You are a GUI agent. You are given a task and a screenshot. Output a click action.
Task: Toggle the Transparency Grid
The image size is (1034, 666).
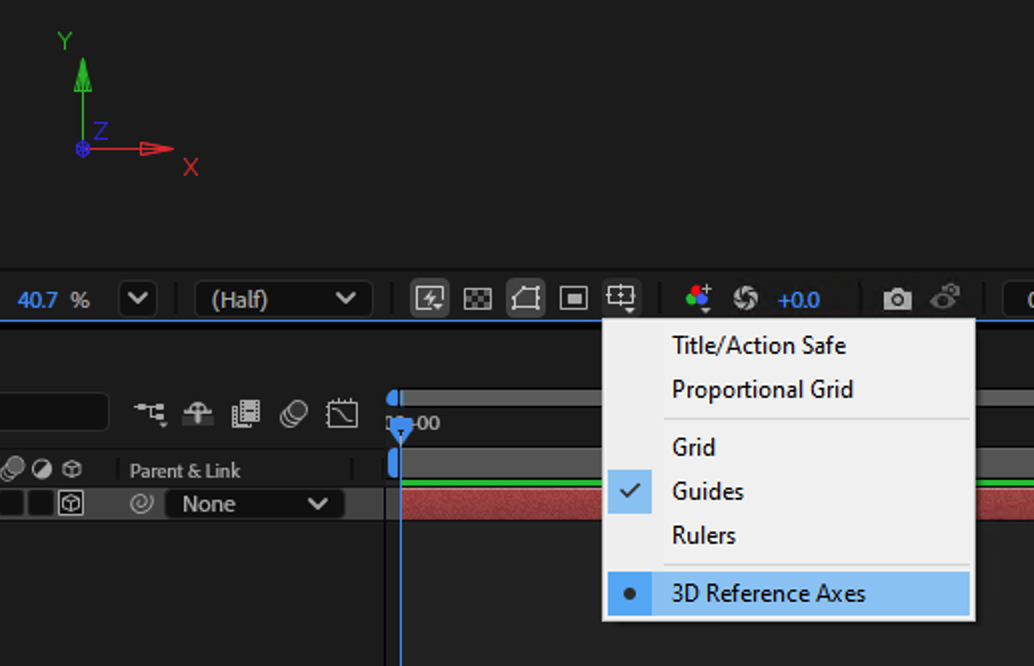[x=478, y=297]
